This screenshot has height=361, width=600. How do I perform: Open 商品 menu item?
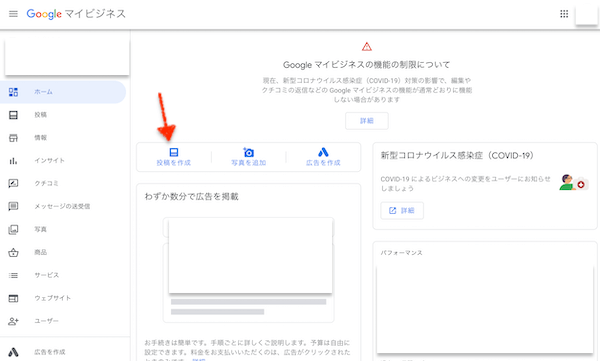(x=63, y=252)
